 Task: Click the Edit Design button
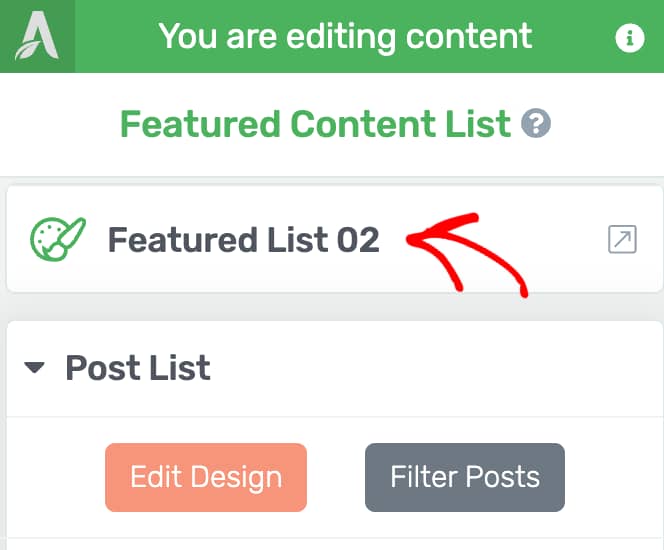(x=206, y=477)
